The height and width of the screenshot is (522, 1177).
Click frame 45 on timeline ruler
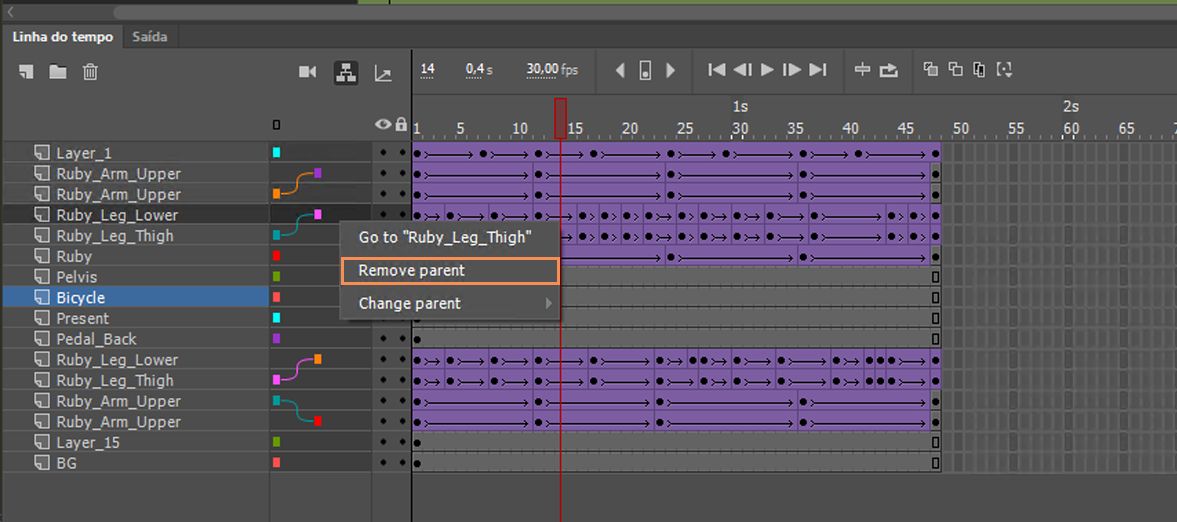pyautogui.click(x=905, y=128)
